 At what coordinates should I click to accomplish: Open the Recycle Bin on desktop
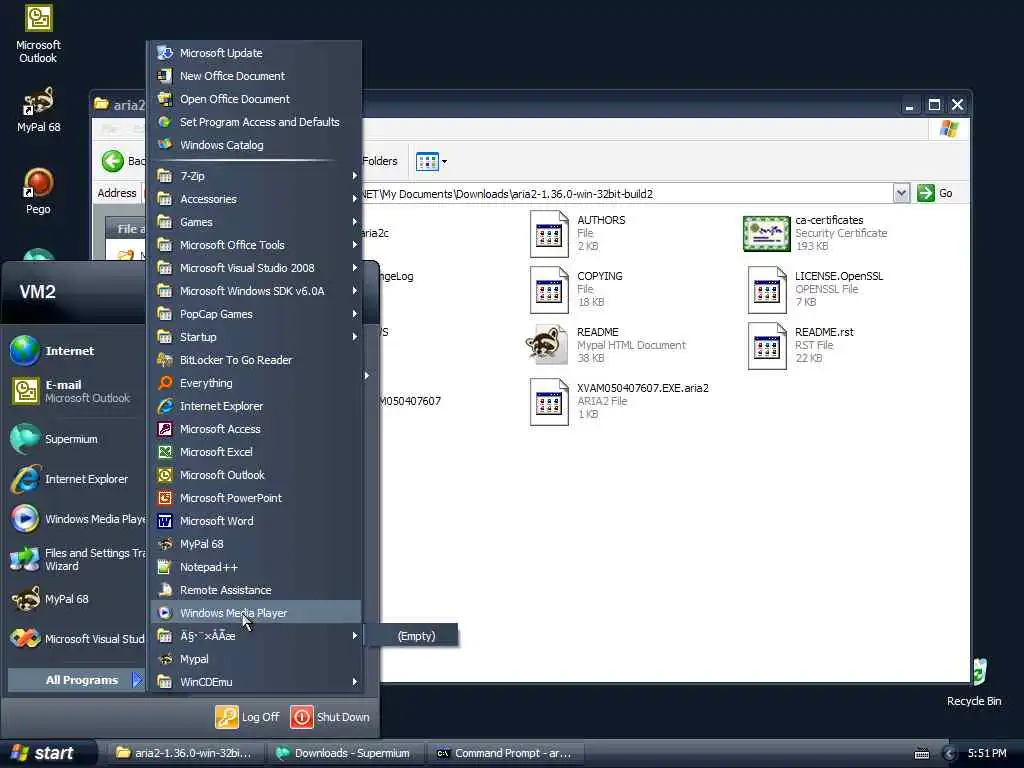(974, 682)
